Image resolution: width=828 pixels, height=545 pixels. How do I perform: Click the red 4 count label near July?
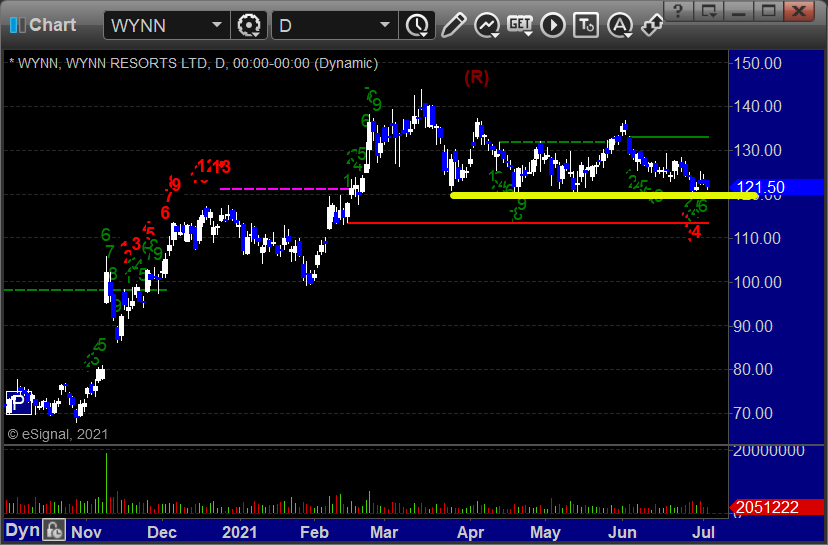click(x=696, y=231)
